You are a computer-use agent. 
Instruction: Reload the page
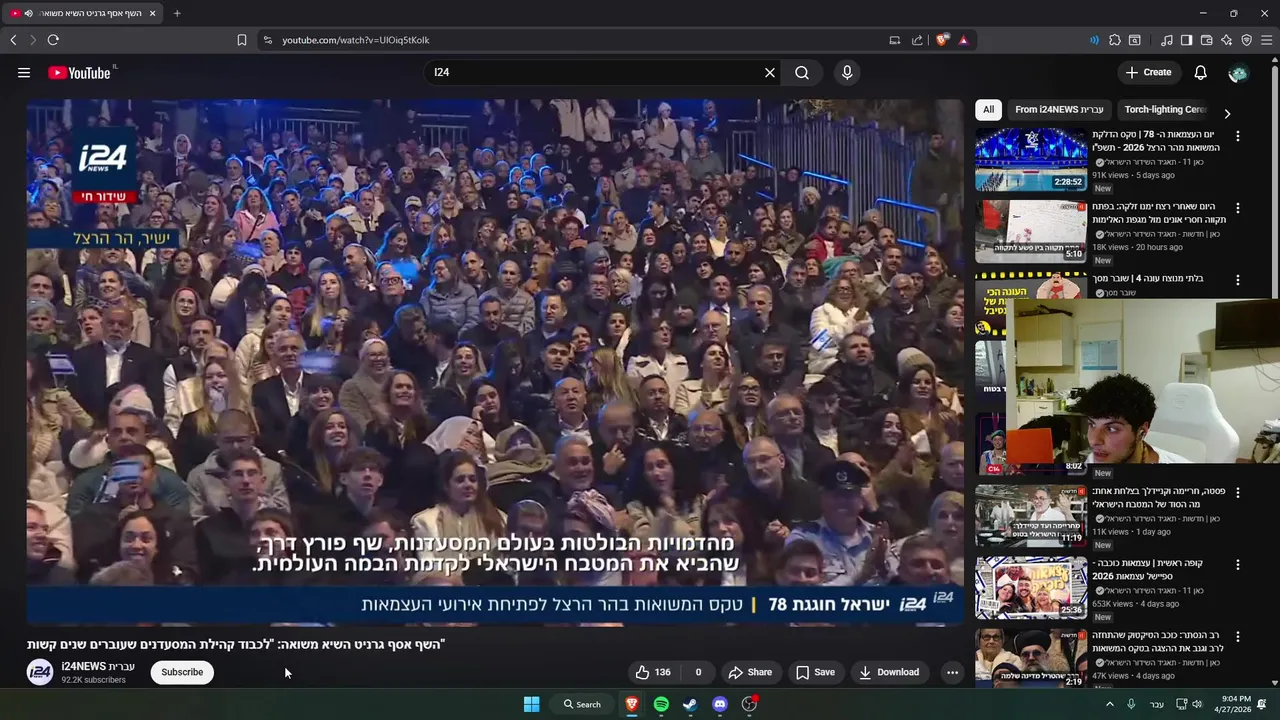coord(53,40)
